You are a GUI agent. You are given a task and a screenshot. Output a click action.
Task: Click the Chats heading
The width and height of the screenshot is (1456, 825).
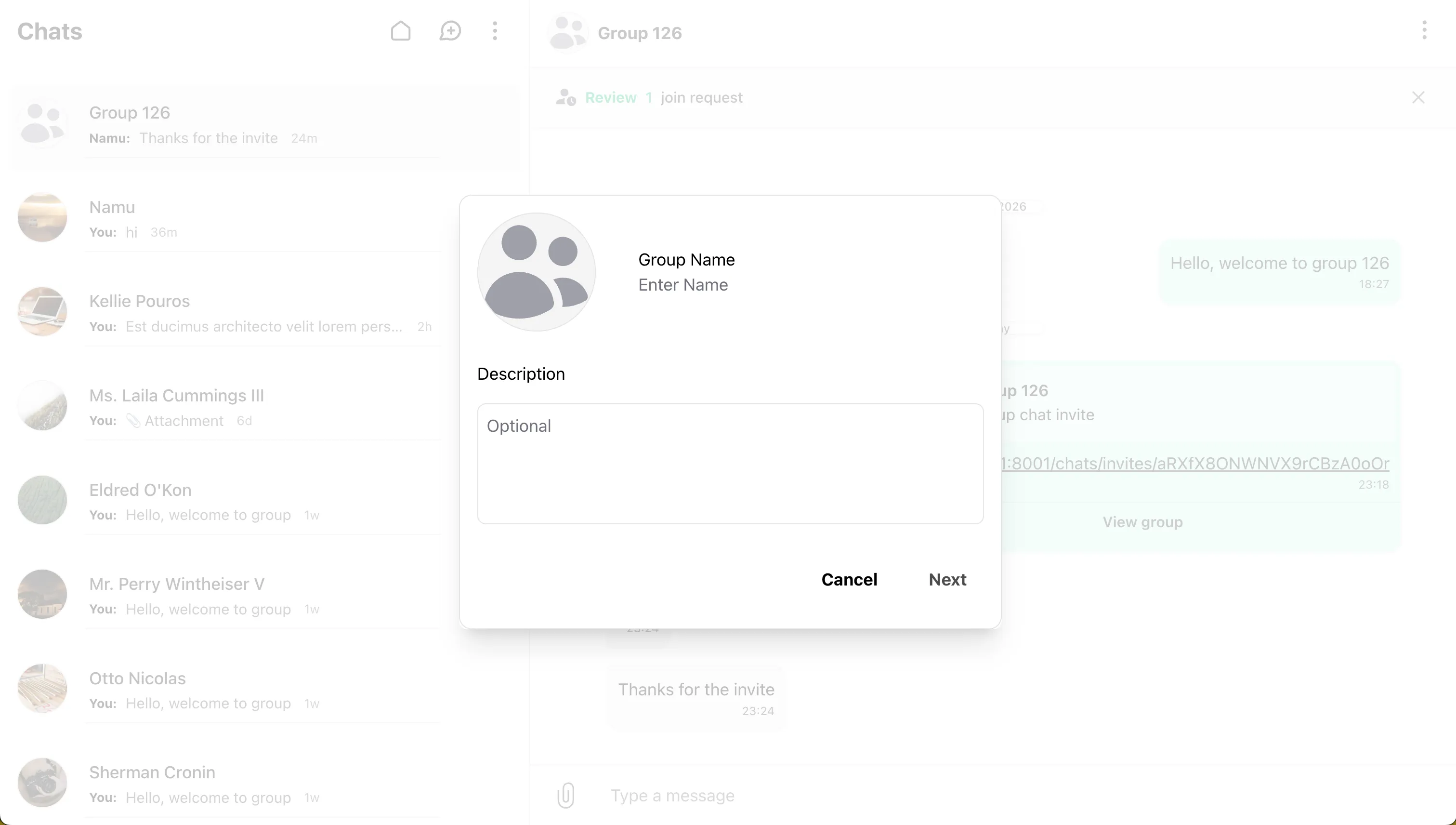coord(50,31)
